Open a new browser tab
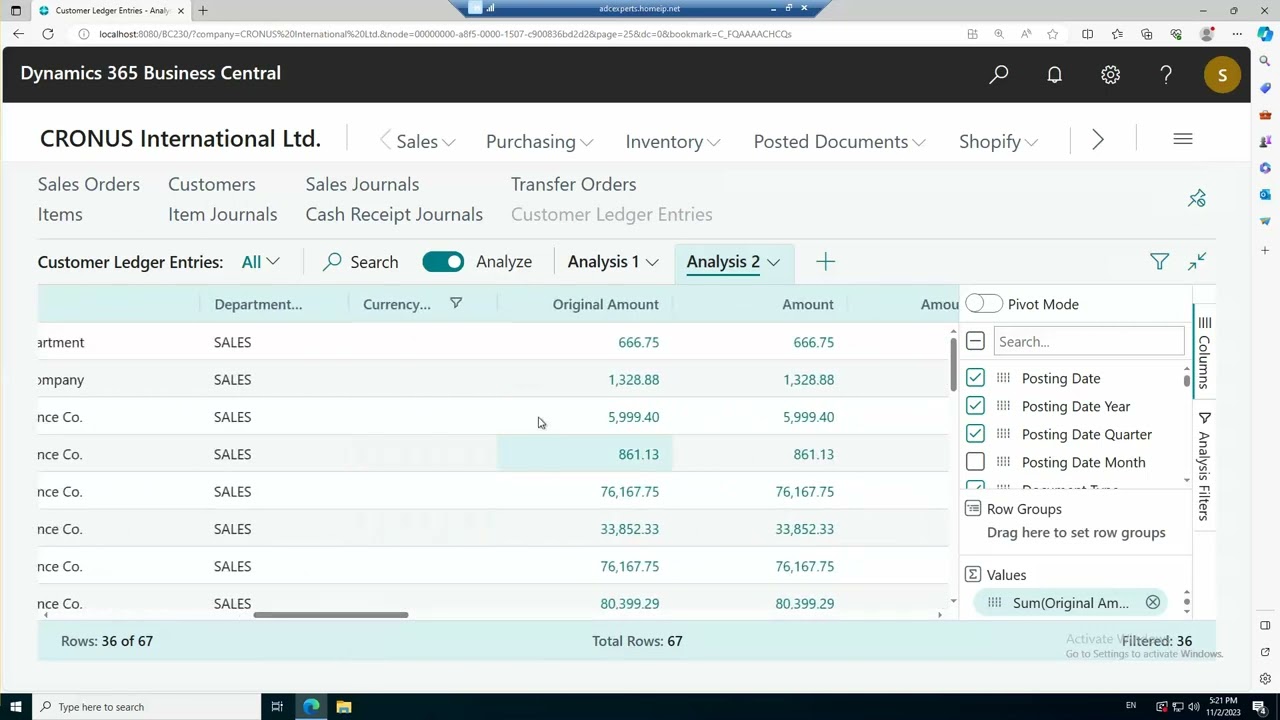The height and width of the screenshot is (720, 1280). [x=203, y=10]
